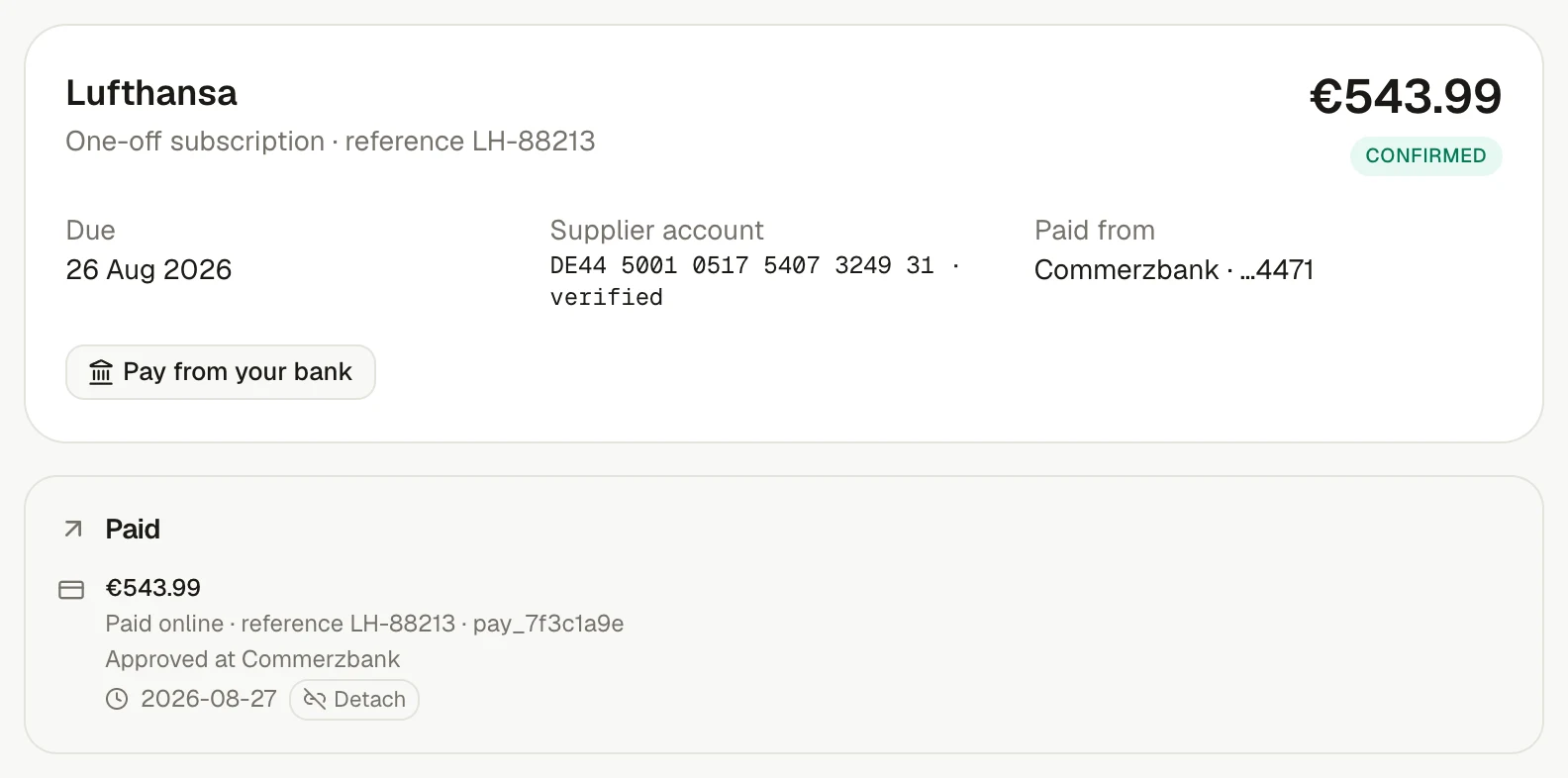This screenshot has height=778, width=1568.
Task: Click the CONFIRMED status badge
Action: click(x=1425, y=155)
